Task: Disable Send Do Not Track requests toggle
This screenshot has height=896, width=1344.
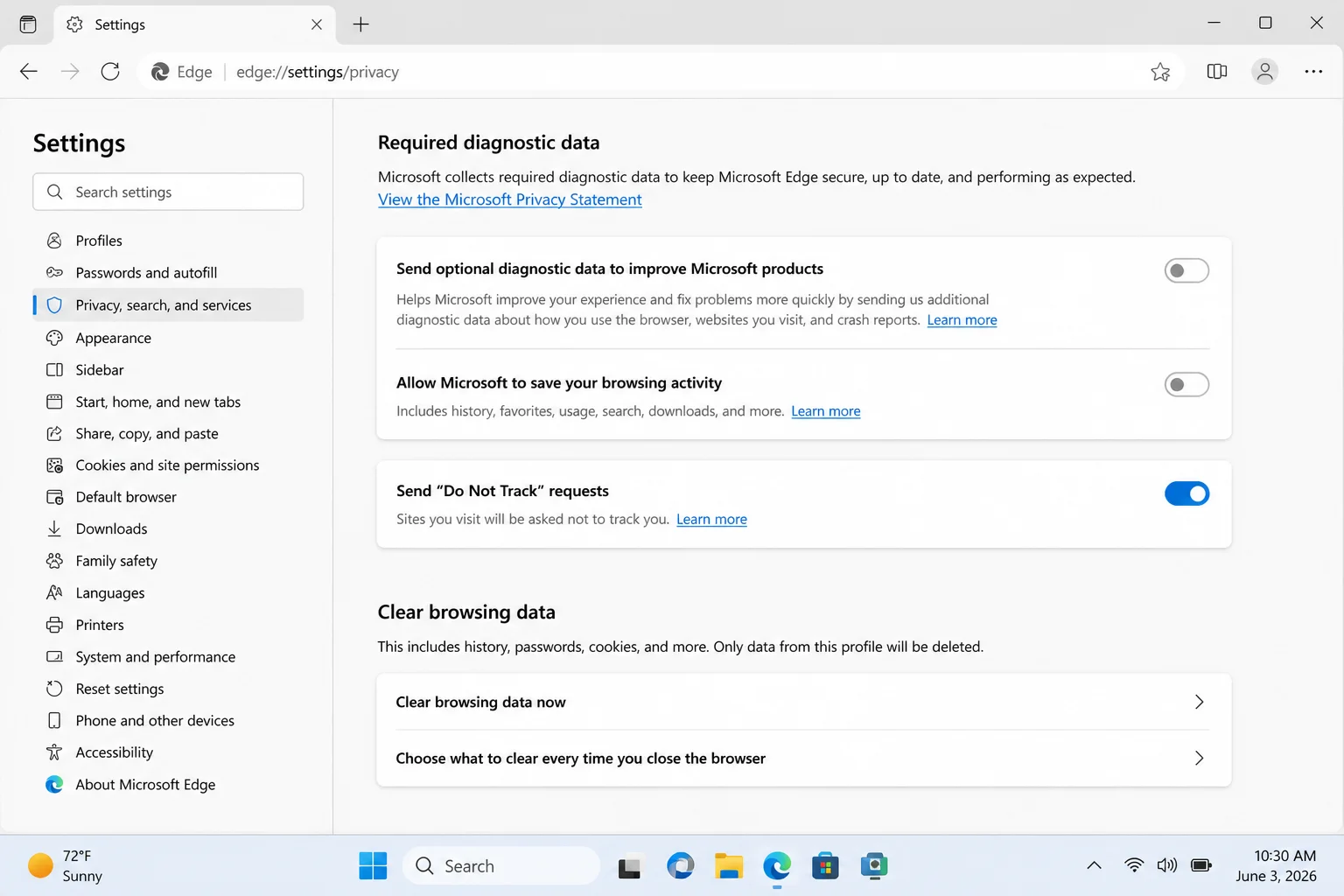Action: pos(1186,493)
